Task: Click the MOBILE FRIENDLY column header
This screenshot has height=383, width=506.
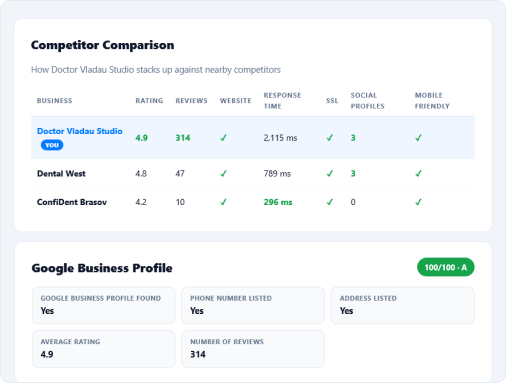Action: (432, 101)
